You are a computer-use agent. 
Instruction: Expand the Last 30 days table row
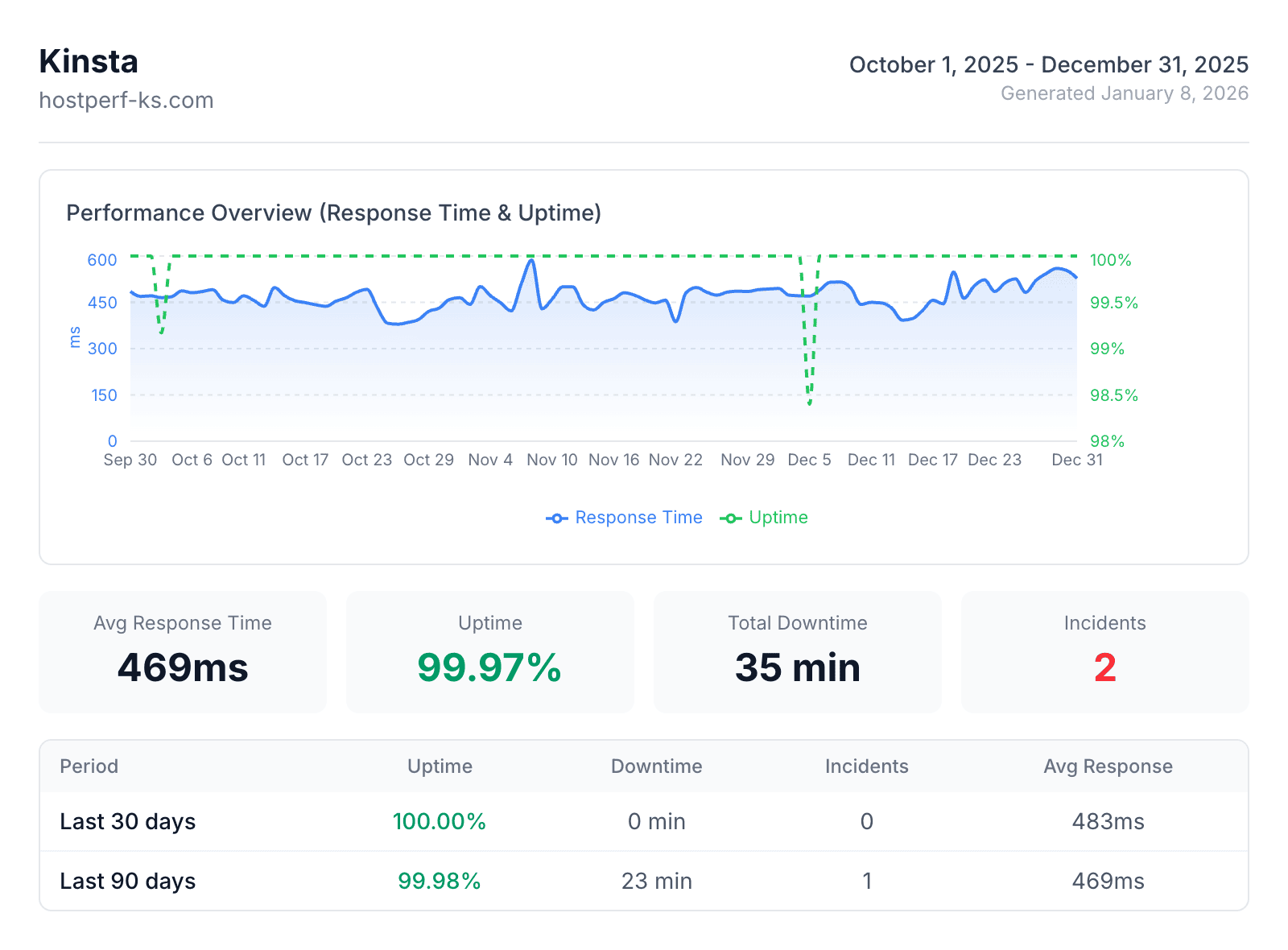(127, 822)
